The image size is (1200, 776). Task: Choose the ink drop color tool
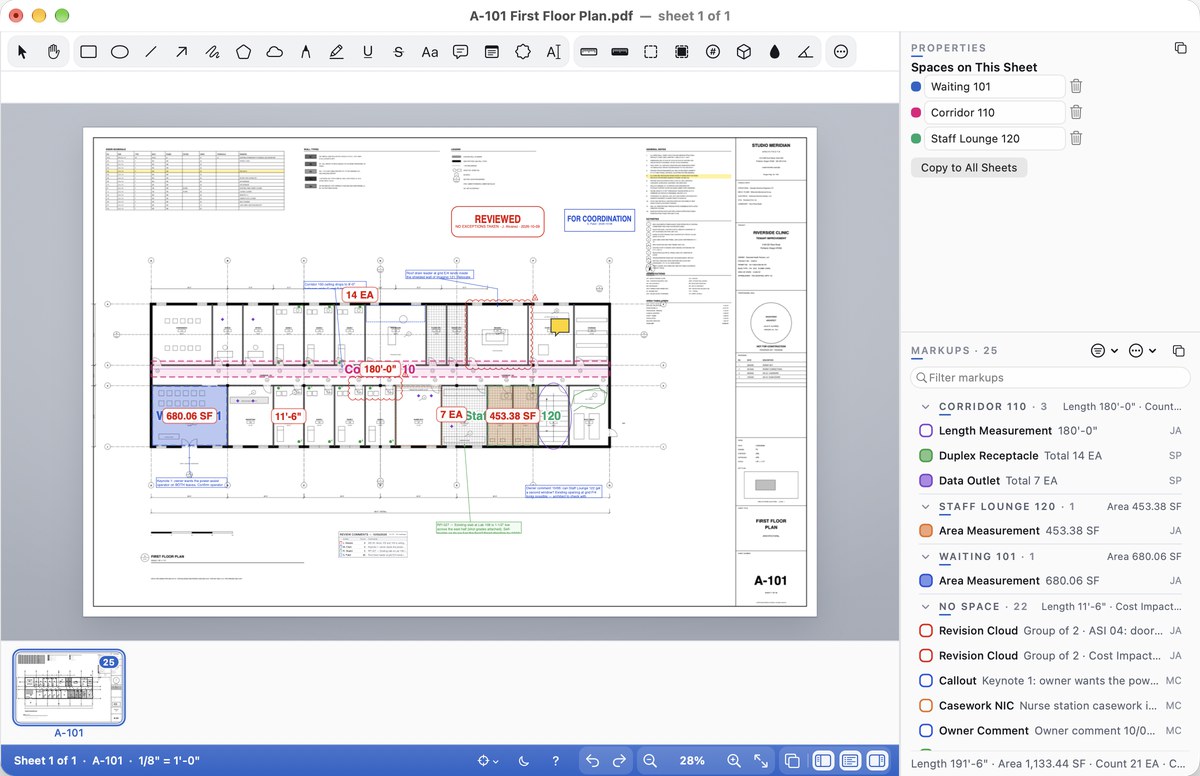click(774, 52)
